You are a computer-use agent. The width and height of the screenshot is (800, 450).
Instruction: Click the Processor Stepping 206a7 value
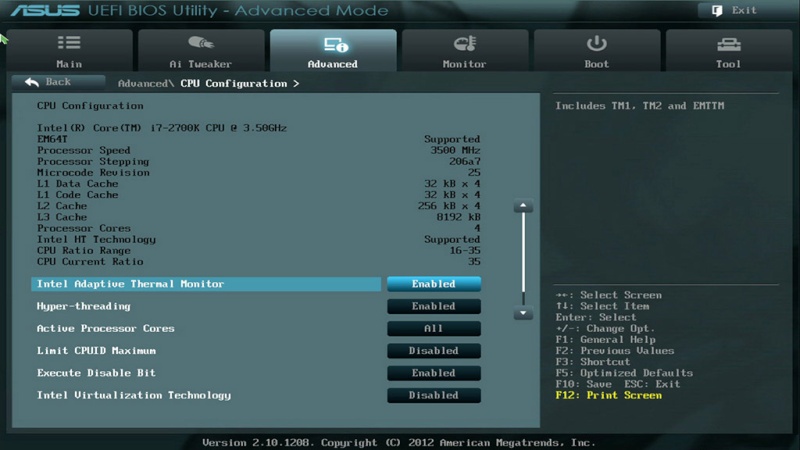(x=465, y=162)
